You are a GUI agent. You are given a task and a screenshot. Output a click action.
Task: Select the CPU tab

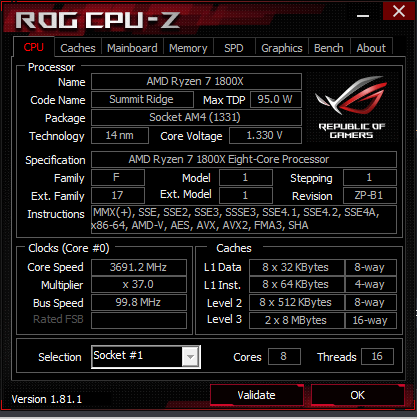coord(34,47)
